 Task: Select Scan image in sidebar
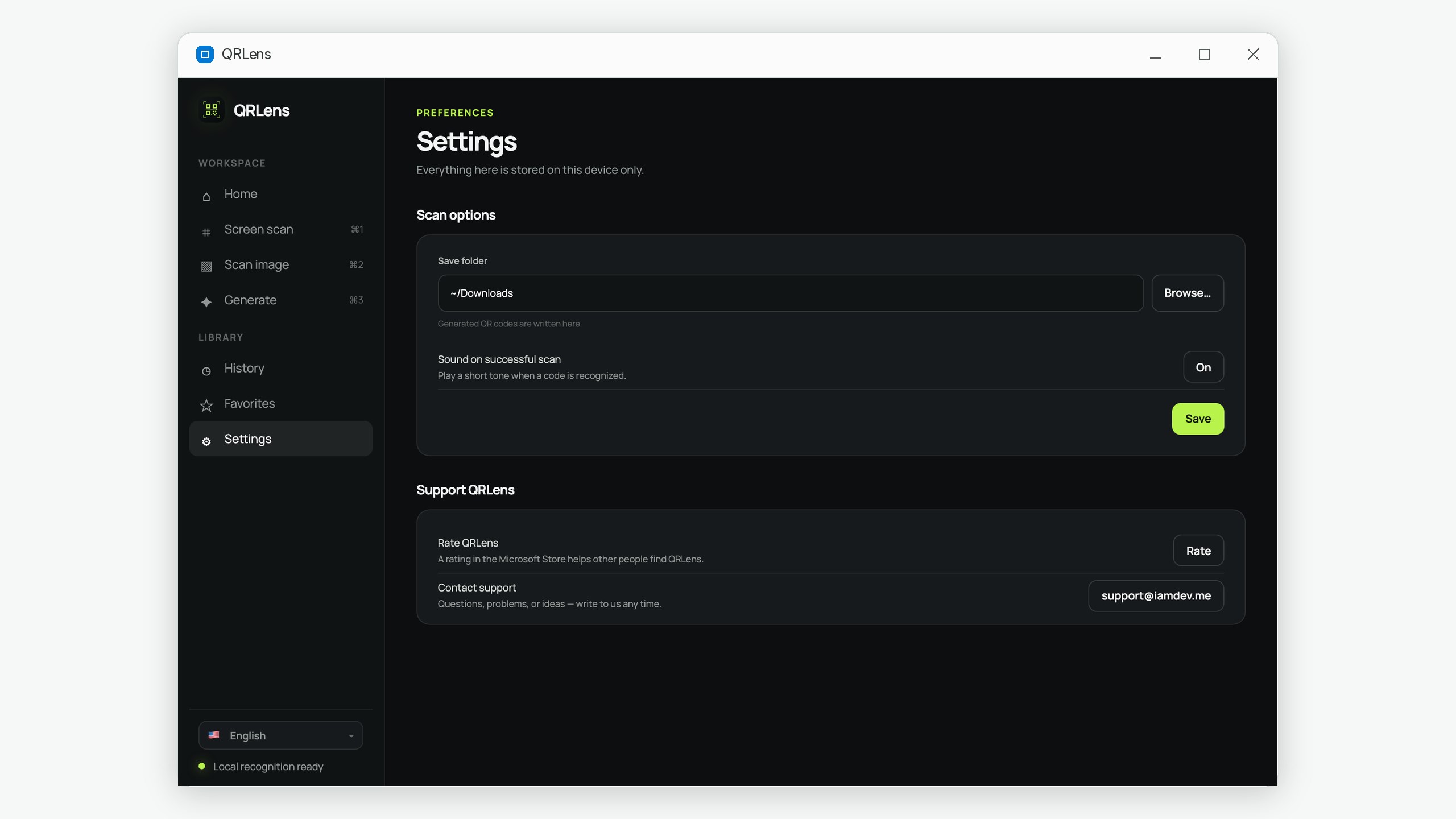(x=281, y=264)
